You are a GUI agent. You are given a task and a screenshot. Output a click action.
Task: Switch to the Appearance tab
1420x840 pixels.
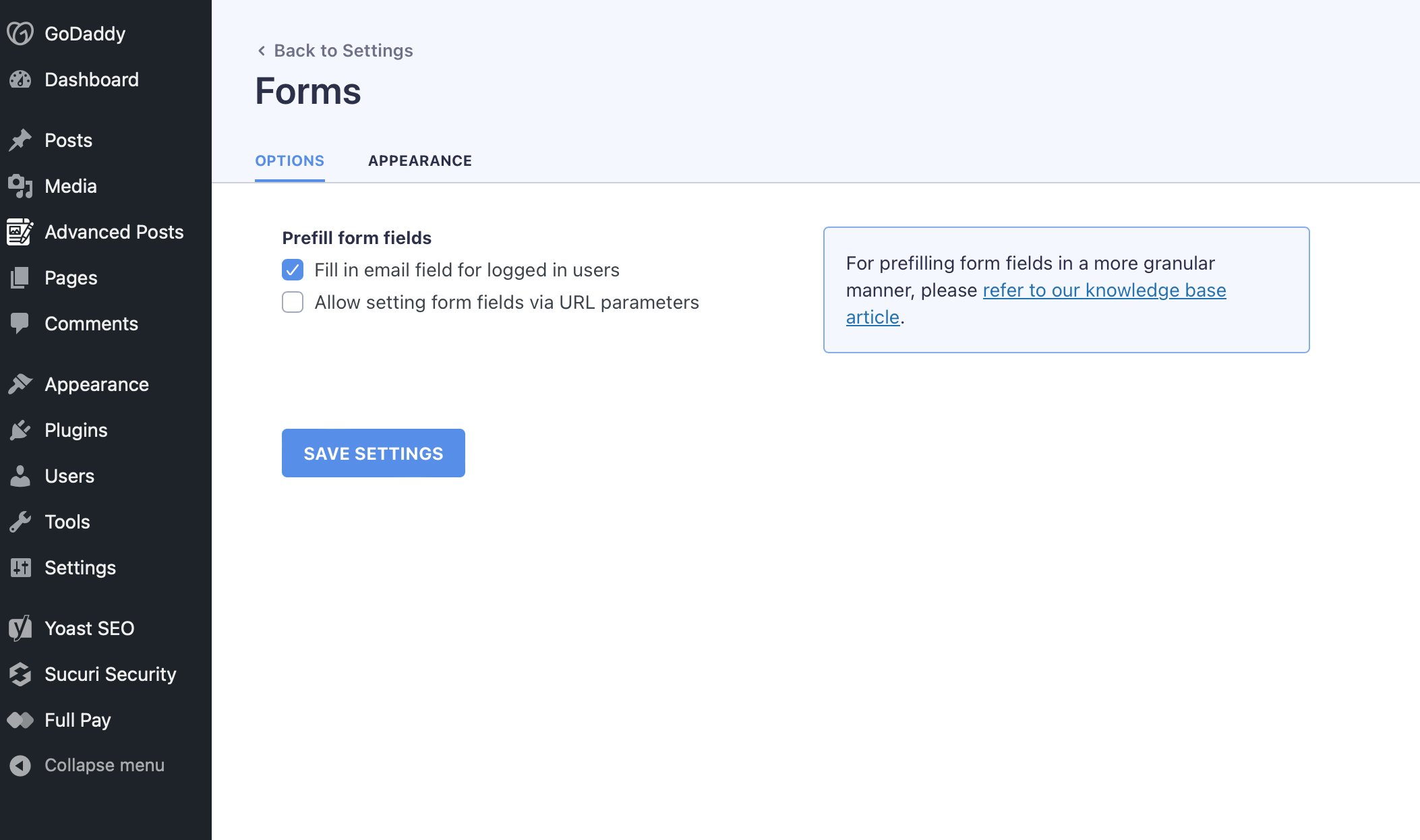tap(419, 160)
